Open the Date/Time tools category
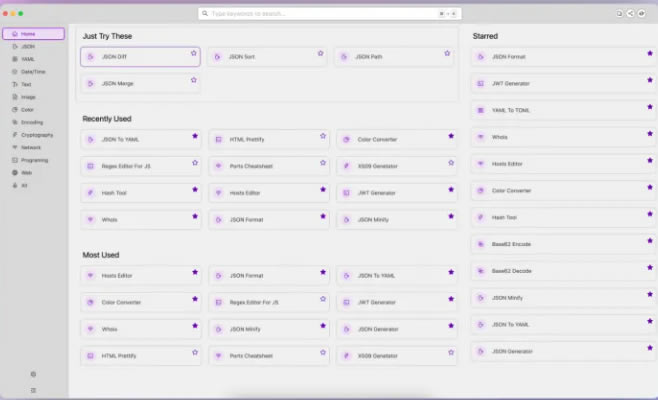This screenshot has width=658, height=400. pos(32,71)
